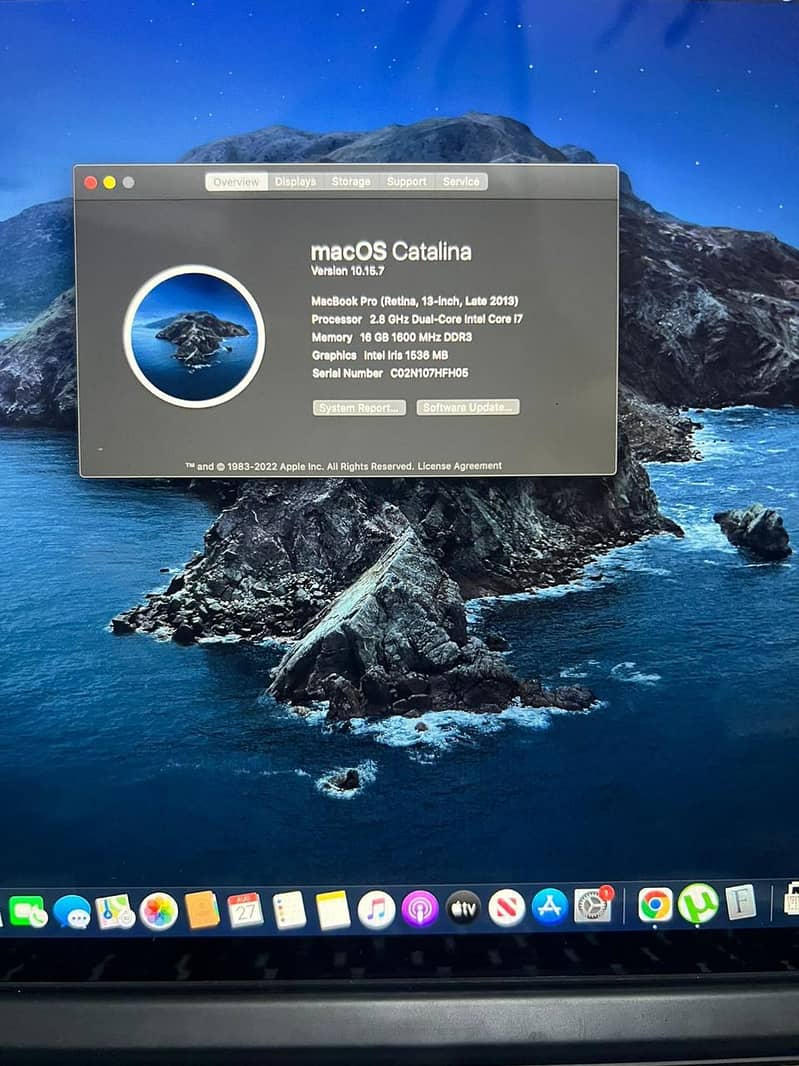Launch Google Chrome from the Dock
799x1066 pixels.
tap(655, 904)
